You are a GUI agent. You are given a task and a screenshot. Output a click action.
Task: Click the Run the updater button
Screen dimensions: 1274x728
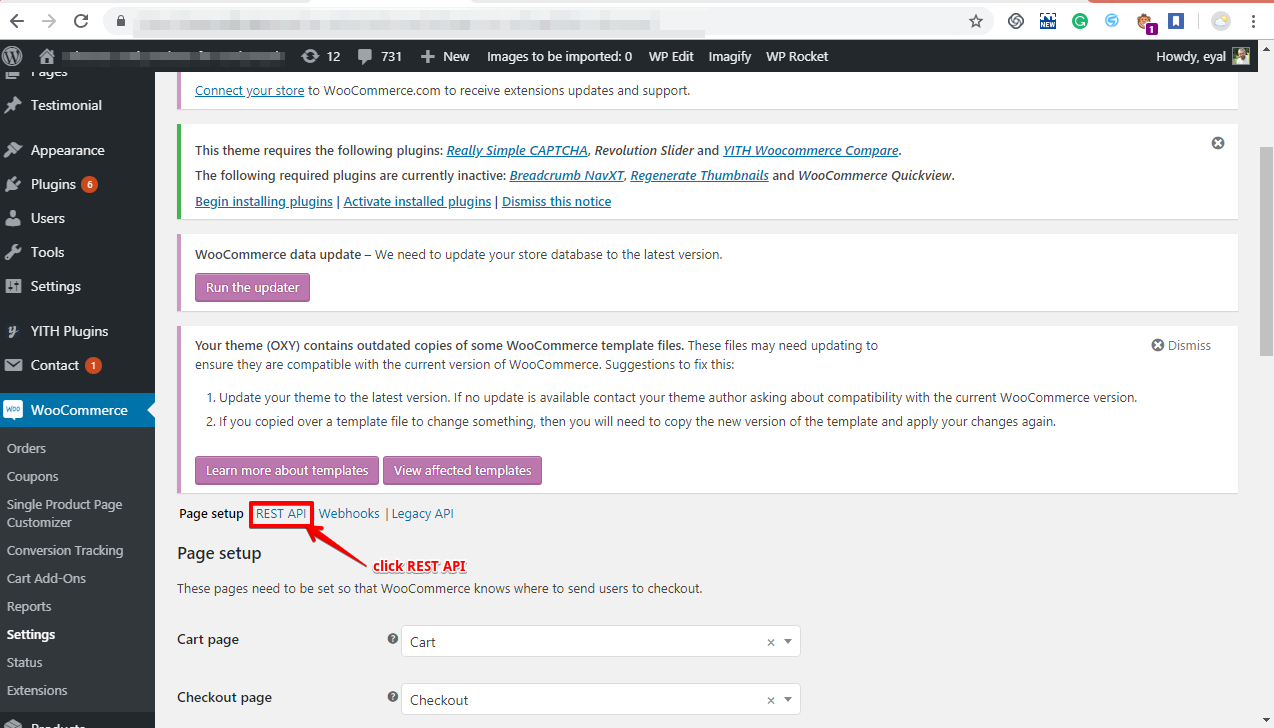tap(253, 287)
